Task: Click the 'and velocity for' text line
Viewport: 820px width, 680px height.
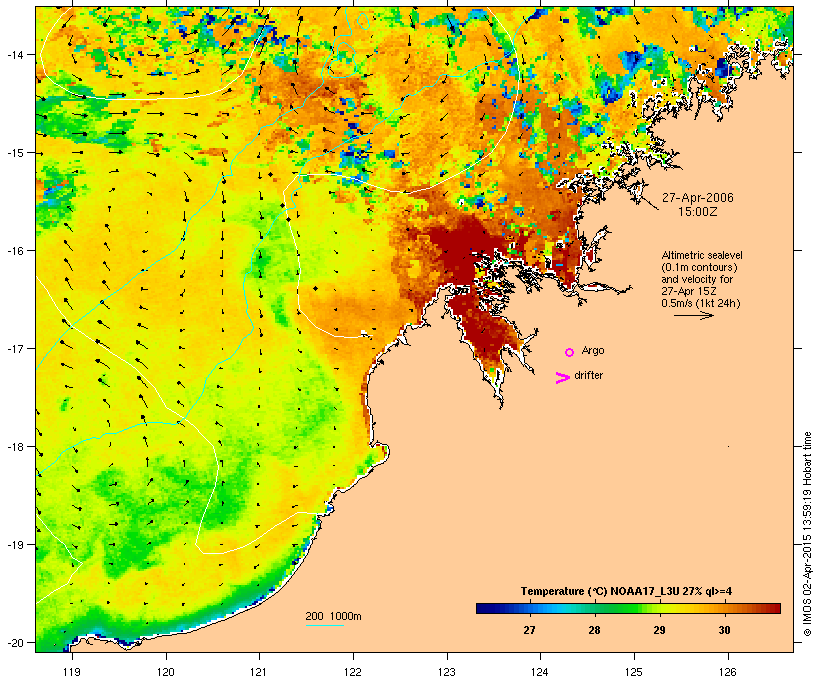Action: click(697, 279)
